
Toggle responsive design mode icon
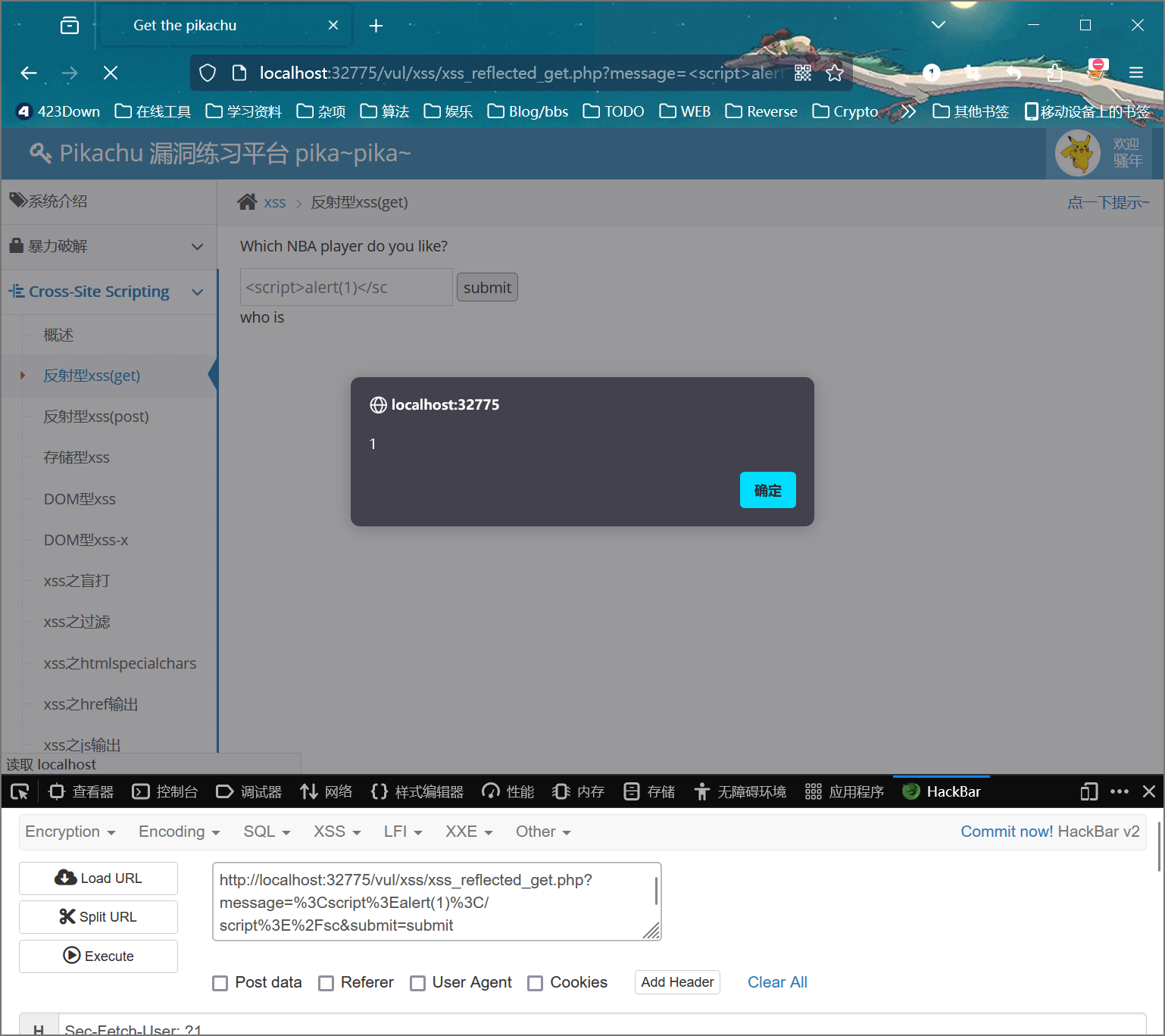[1088, 791]
